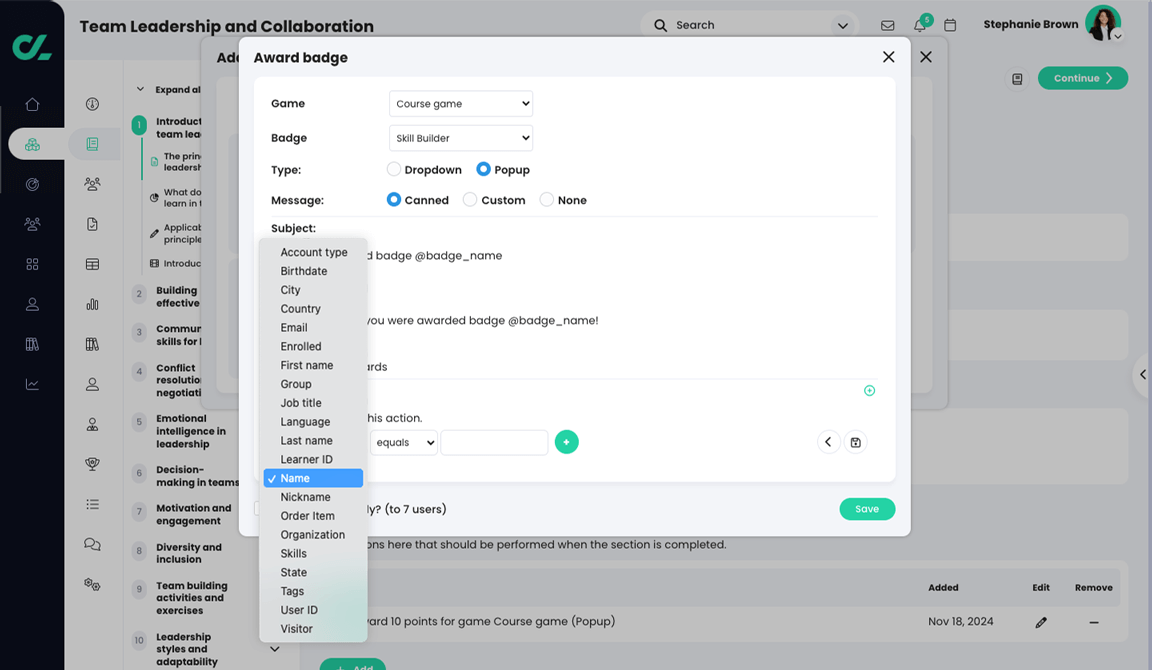Open the course settings gears icon
The image size is (1152, 670).
point(92,584)
